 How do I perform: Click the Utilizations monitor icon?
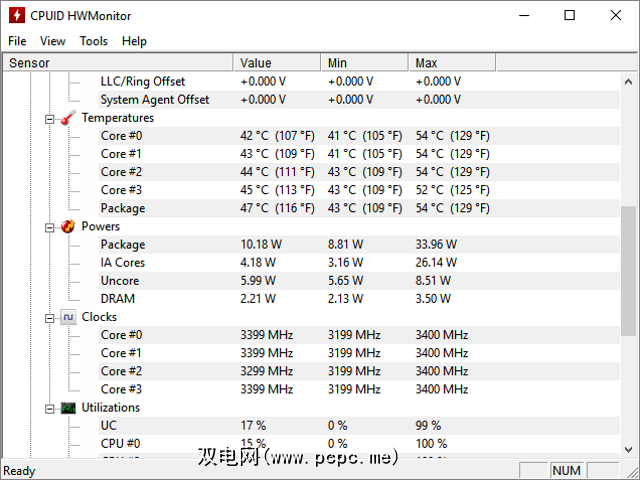pos(68,408)
